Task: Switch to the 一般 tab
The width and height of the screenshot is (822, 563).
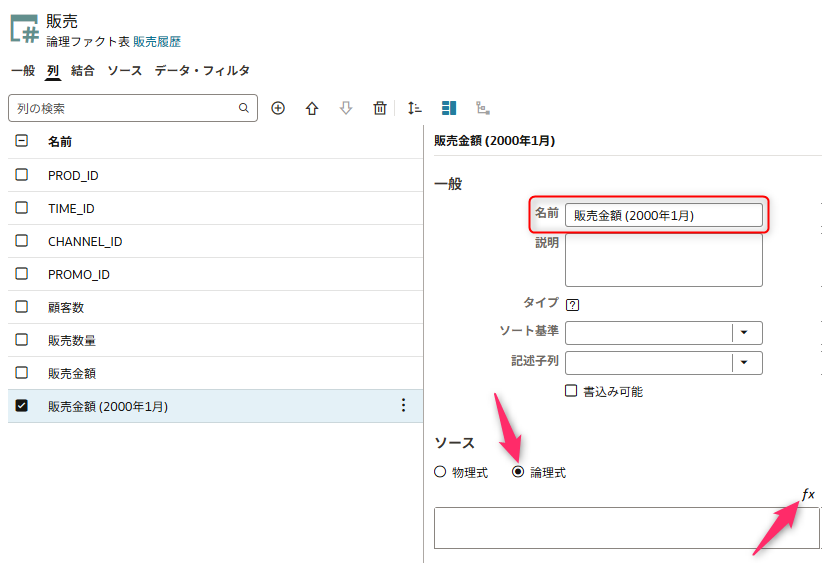Action: coord(23,70)
